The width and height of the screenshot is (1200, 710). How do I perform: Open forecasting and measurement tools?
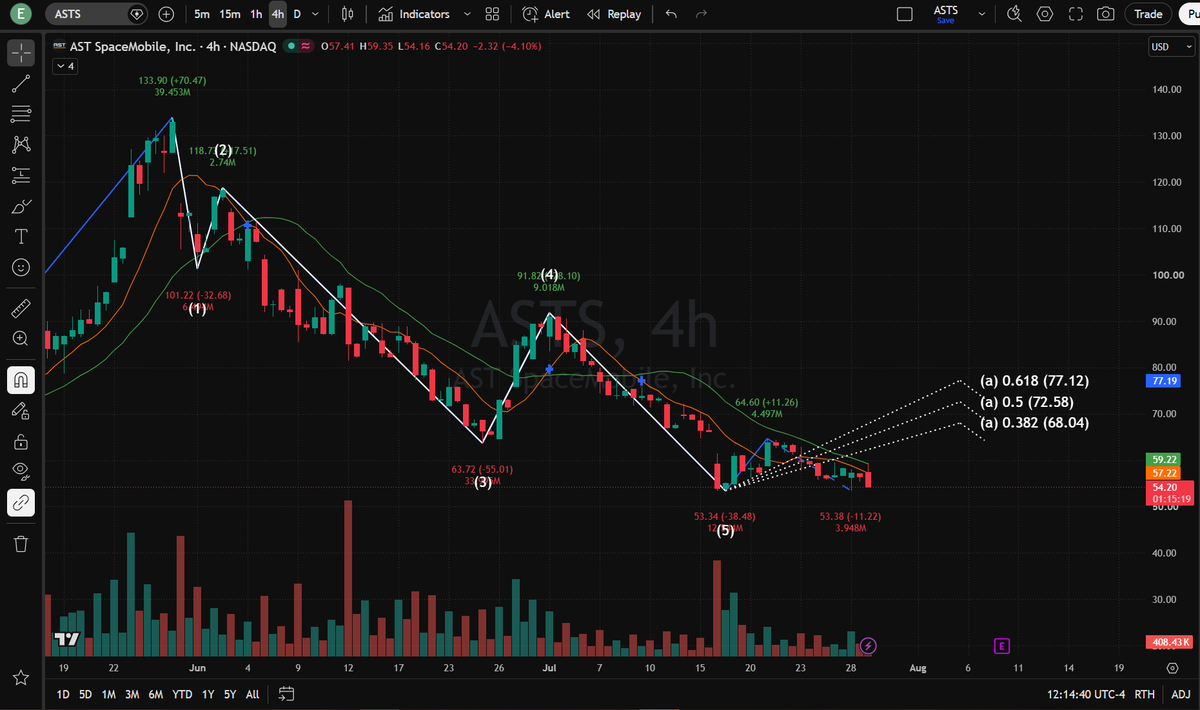point(21,176)
